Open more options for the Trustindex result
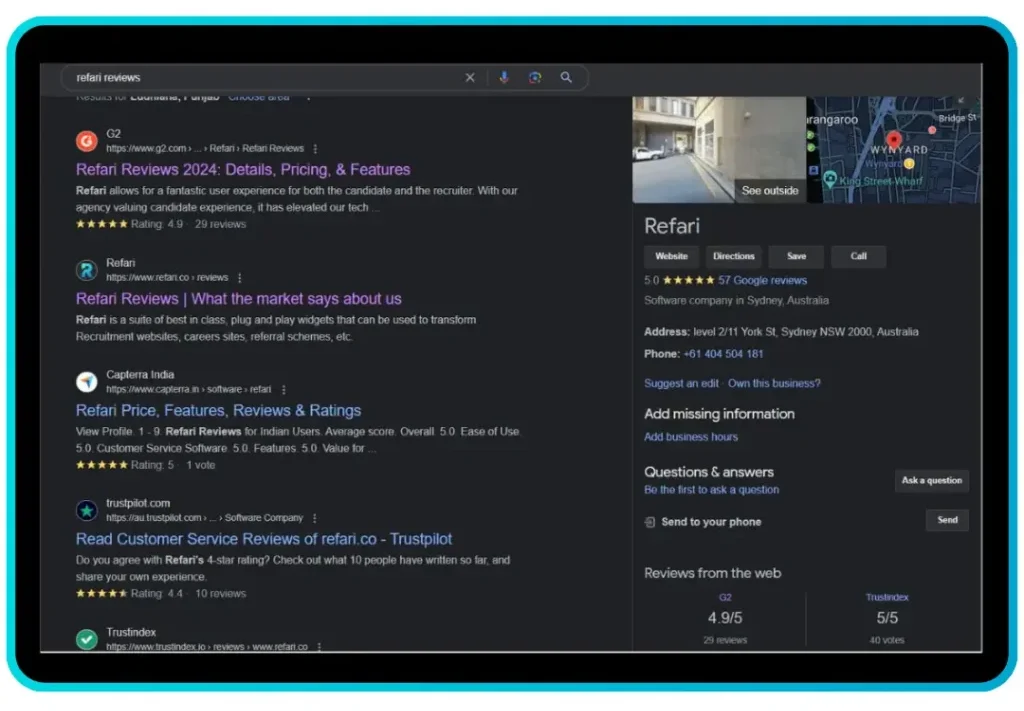 [319, 646]
